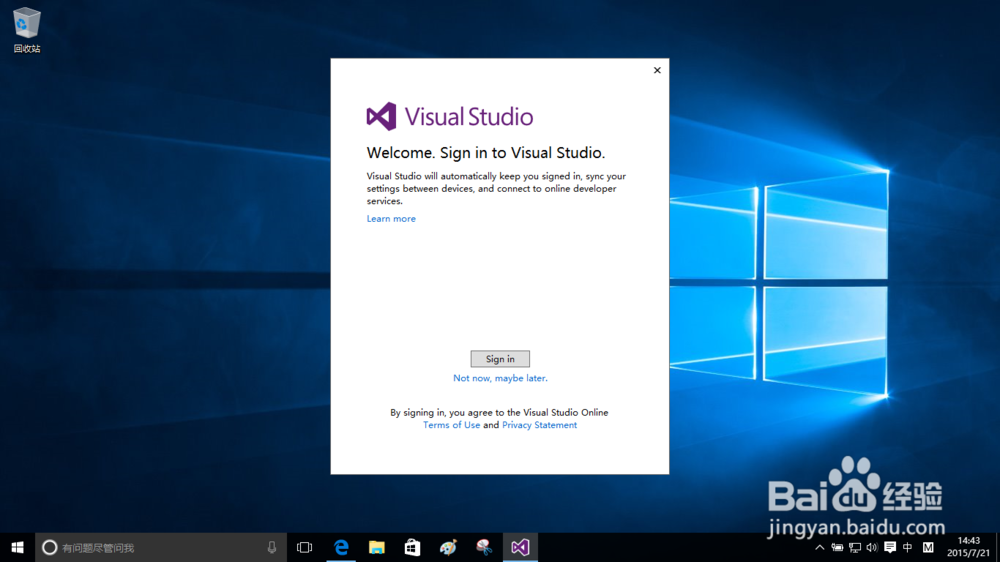Open the Snipping Tool taskbar icon
The width and height of the screenshot is (1000, 562).
pos(484,547)
